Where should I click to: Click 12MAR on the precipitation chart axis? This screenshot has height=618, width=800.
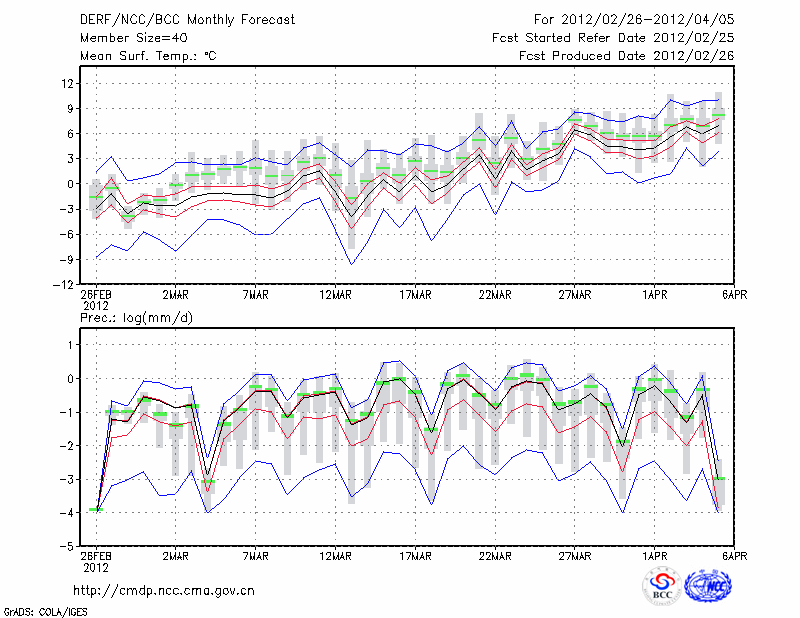(x=335, y=555)
